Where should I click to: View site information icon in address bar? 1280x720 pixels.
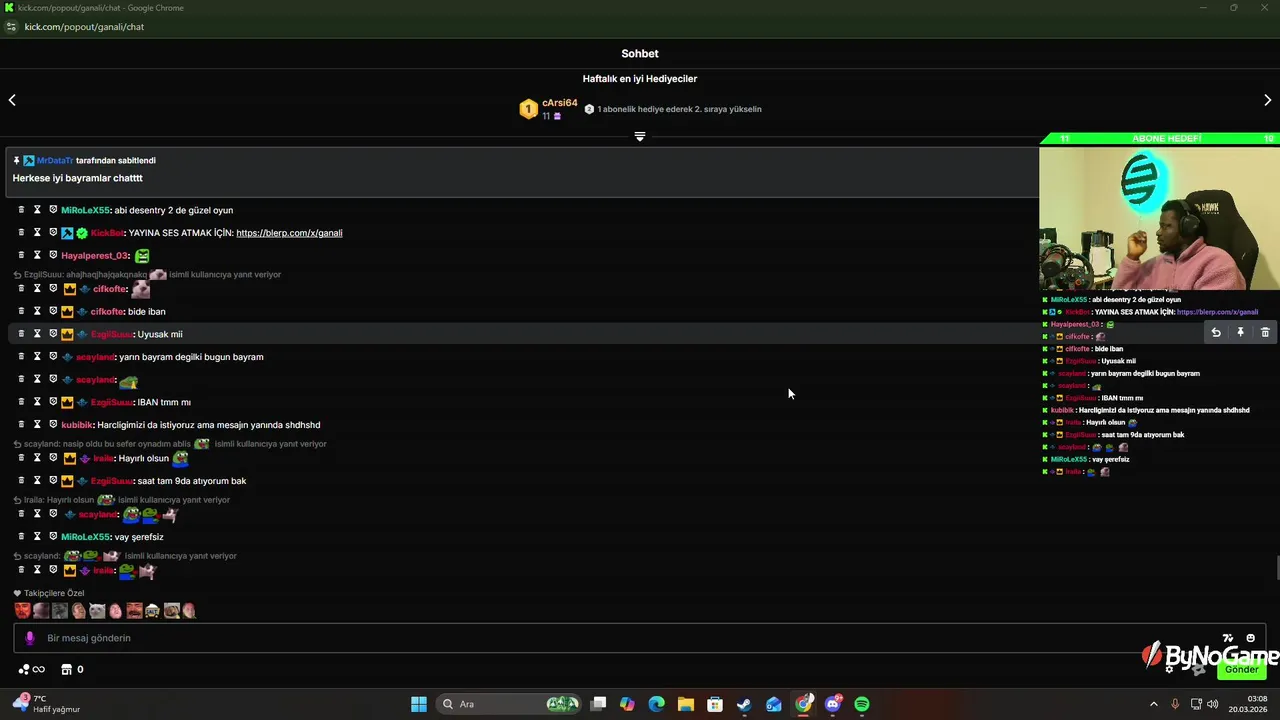click(x=12, y=27)
